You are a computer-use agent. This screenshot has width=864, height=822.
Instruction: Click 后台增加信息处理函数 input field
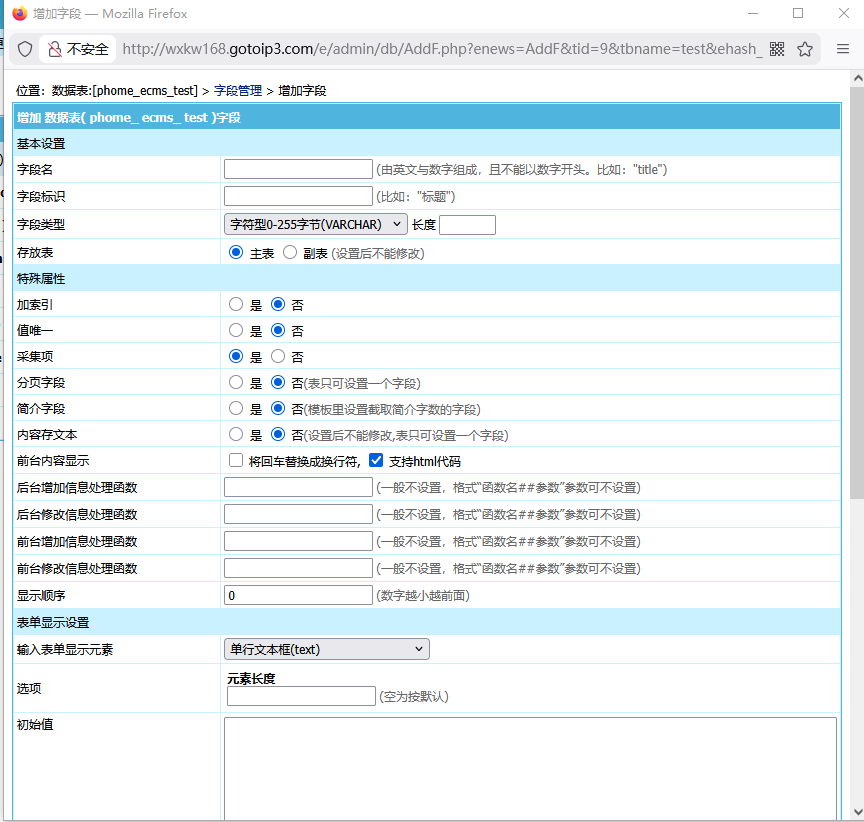[x=298, y=487]
